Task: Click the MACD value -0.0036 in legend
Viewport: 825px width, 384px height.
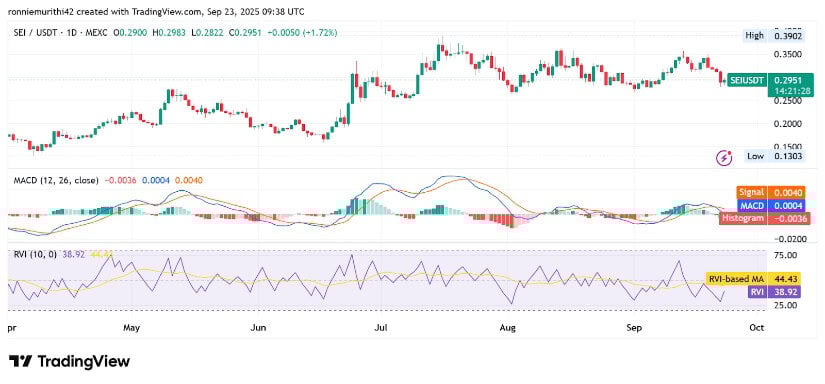Action: 121,180
